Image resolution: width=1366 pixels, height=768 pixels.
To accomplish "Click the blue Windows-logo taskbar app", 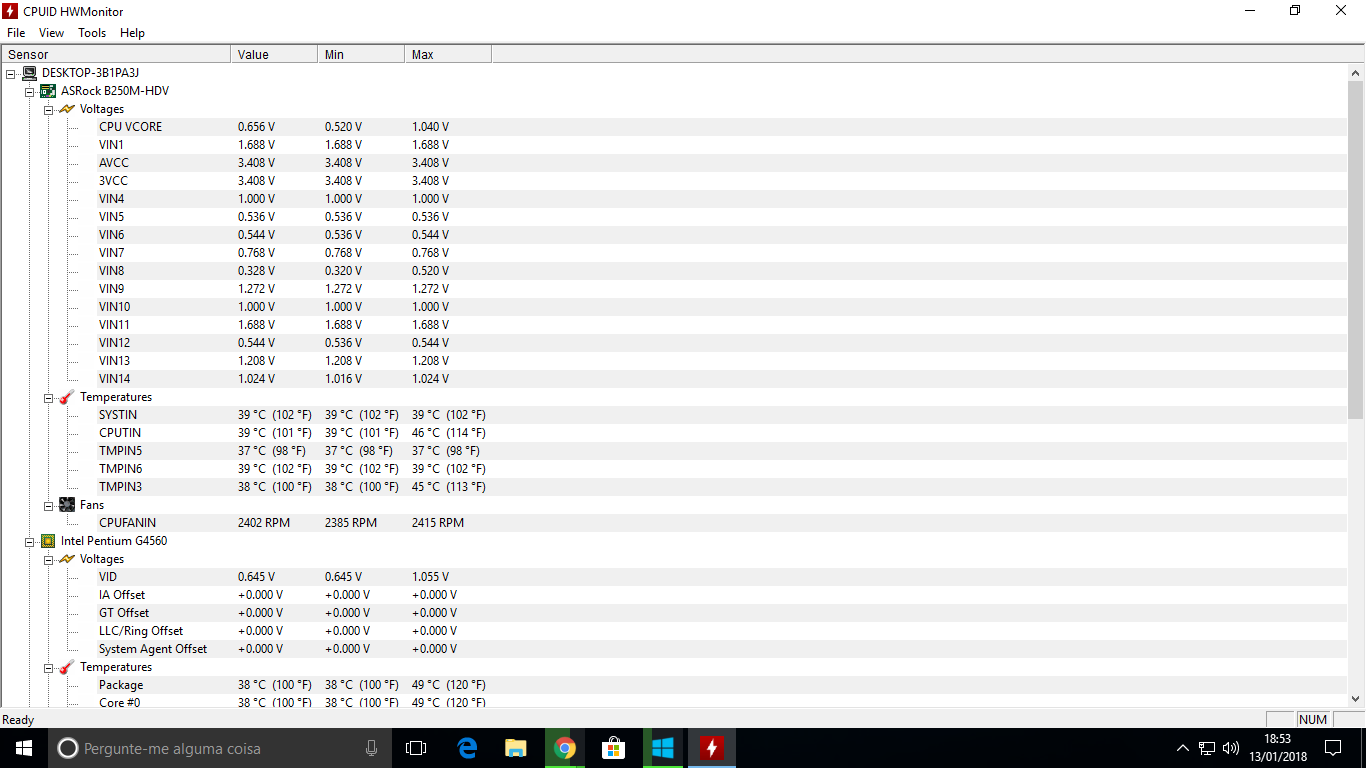I will click(x=662, y=748).
